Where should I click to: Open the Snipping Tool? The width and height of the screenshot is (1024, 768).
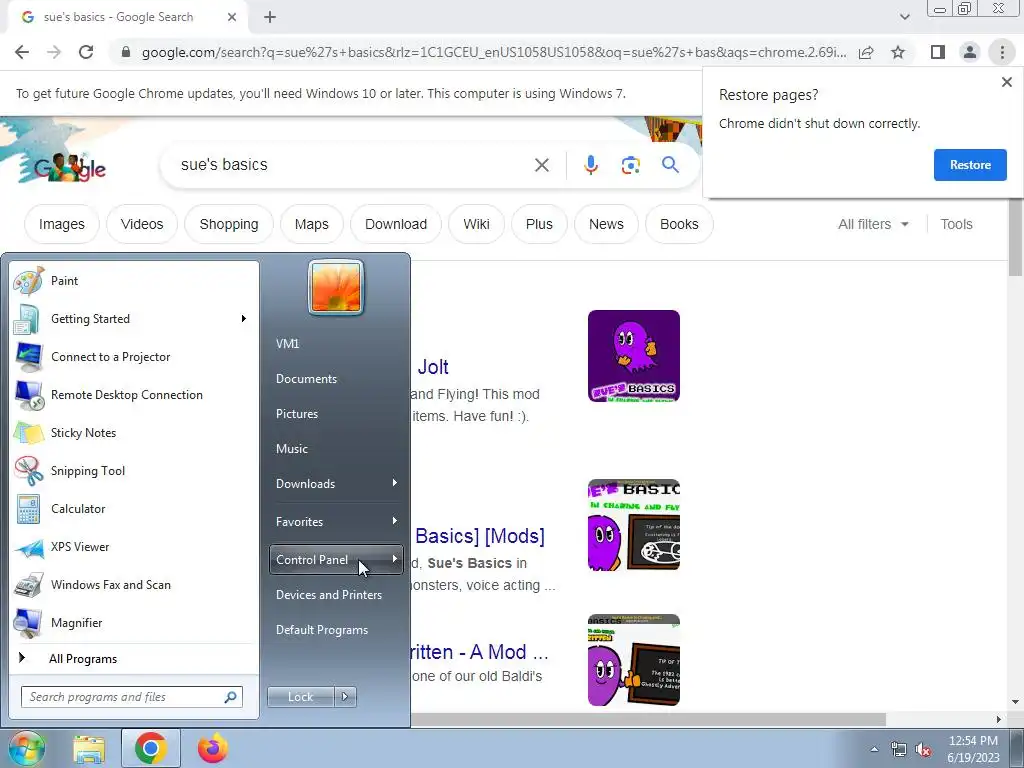point(134,470)
